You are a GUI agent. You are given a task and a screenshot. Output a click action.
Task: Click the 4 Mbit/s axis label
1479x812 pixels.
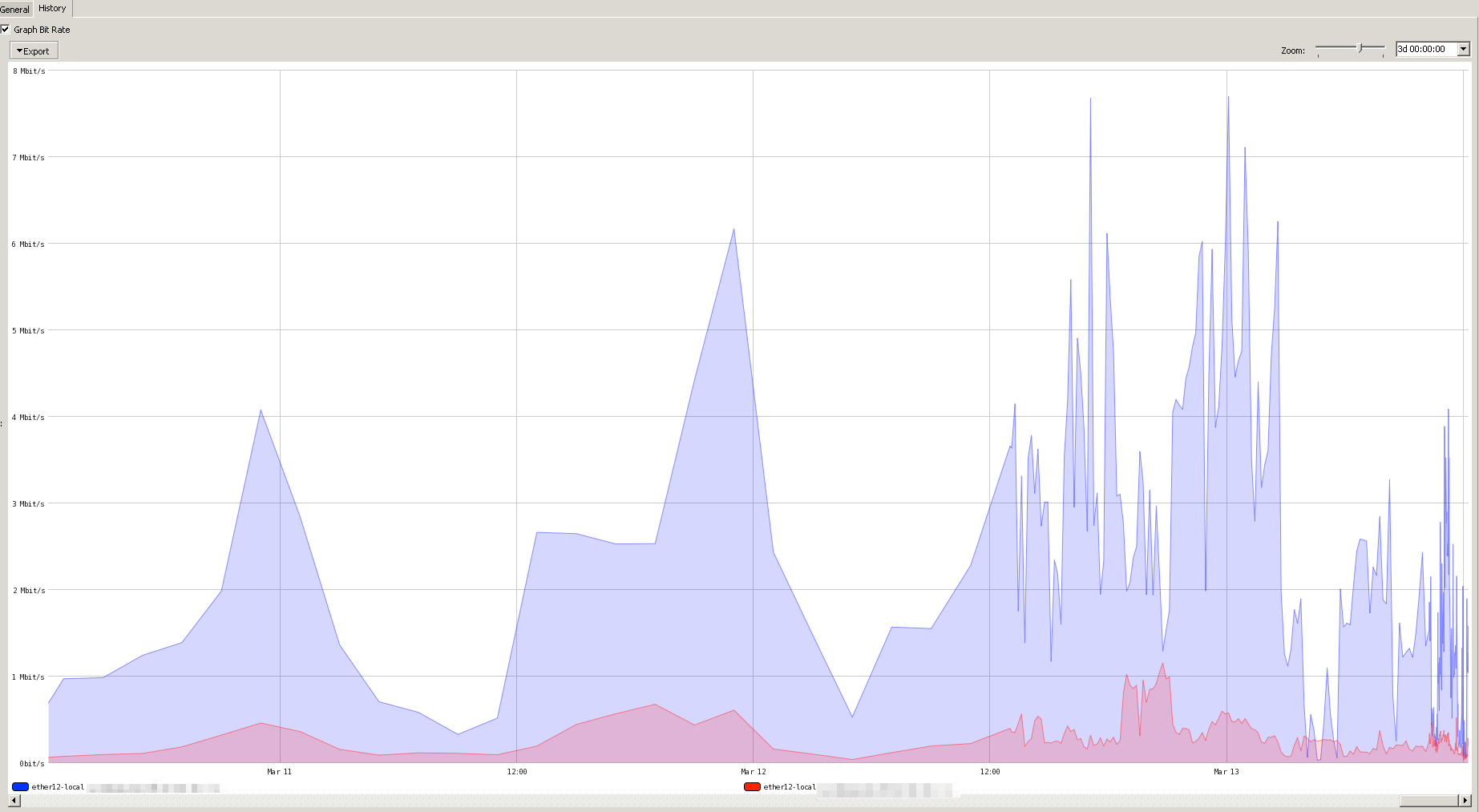[28, 418]
